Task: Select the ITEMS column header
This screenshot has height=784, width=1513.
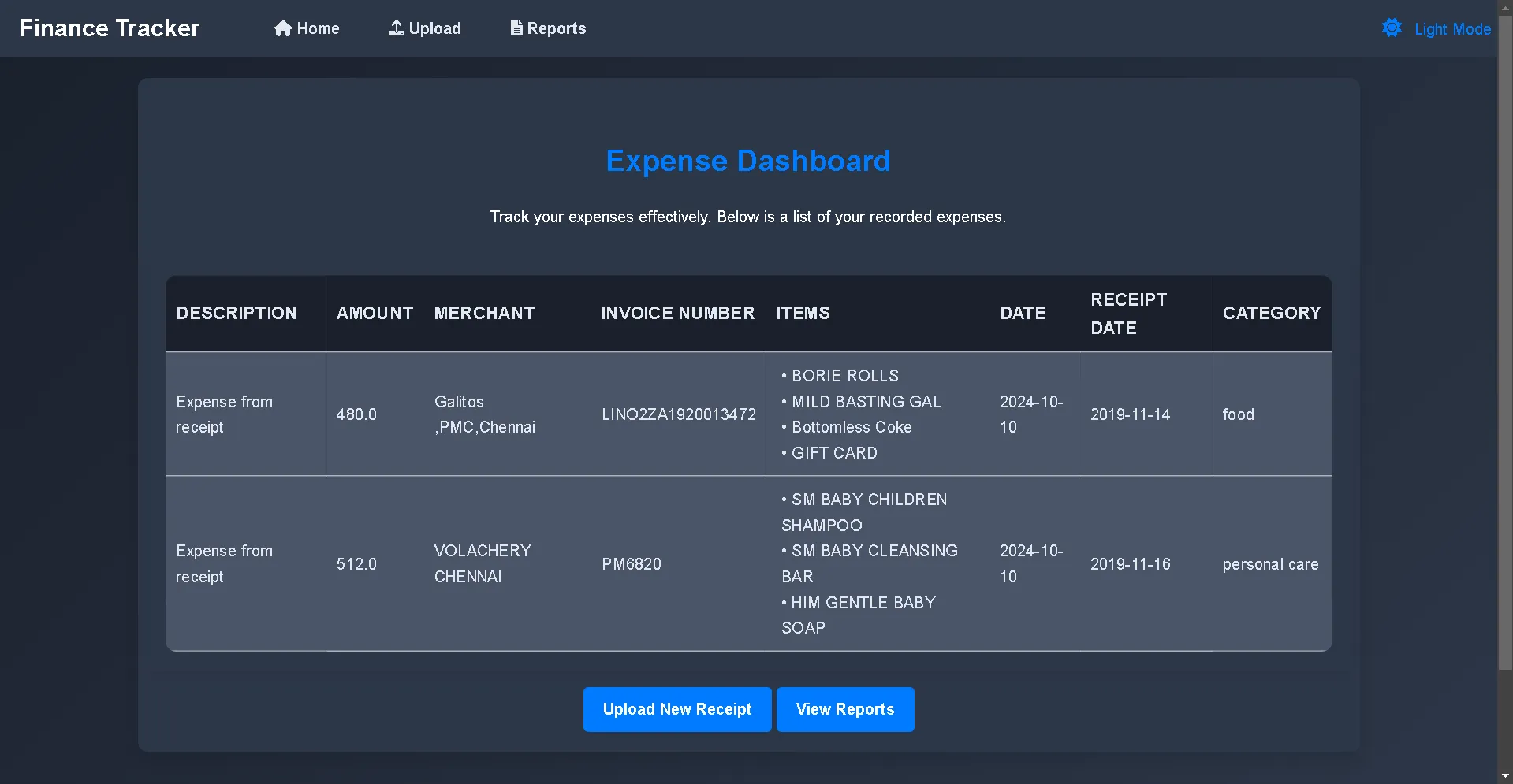Action: pyautogui.click(x=803, y=313)
